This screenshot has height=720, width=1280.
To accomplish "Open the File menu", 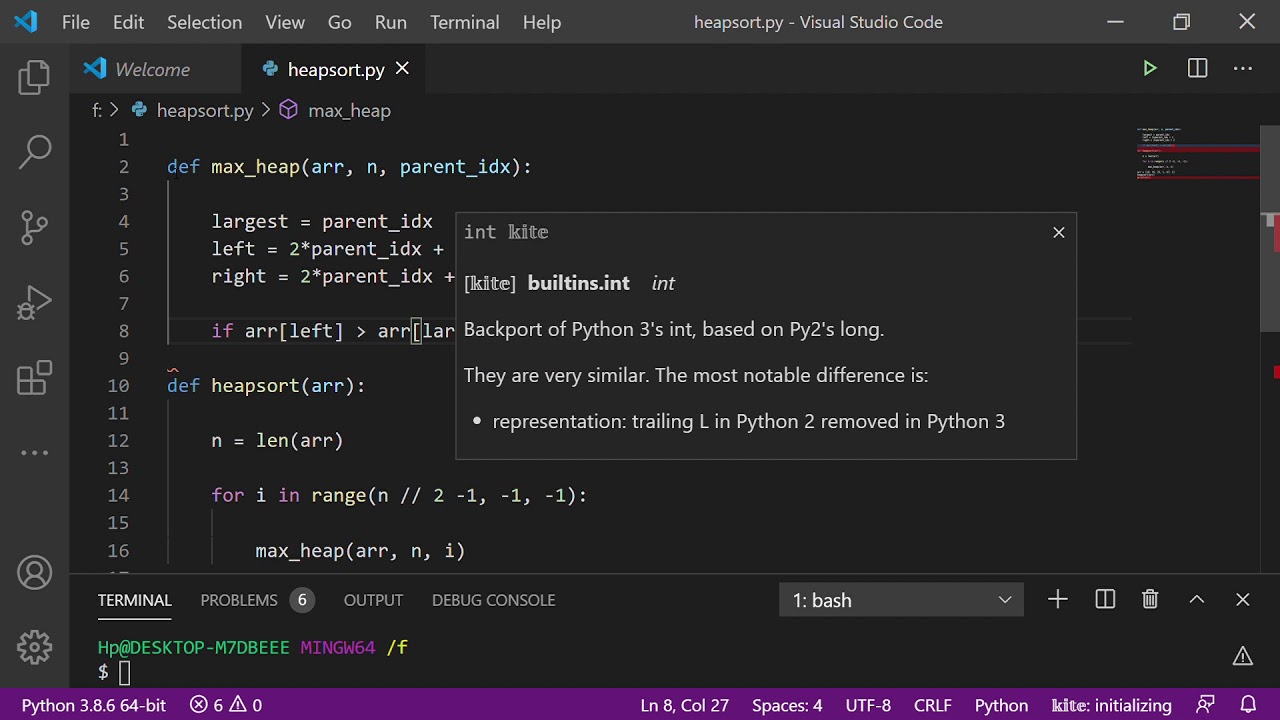I will [76, 22].
